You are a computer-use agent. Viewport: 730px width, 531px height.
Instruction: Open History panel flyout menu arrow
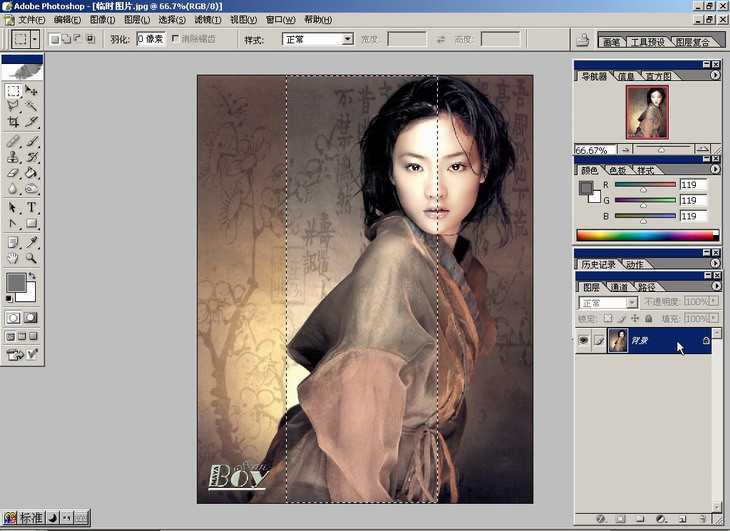pos(715,263)
